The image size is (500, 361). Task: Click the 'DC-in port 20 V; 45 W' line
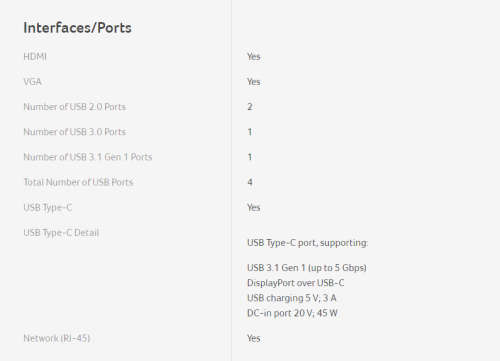(x=292, y=313)
